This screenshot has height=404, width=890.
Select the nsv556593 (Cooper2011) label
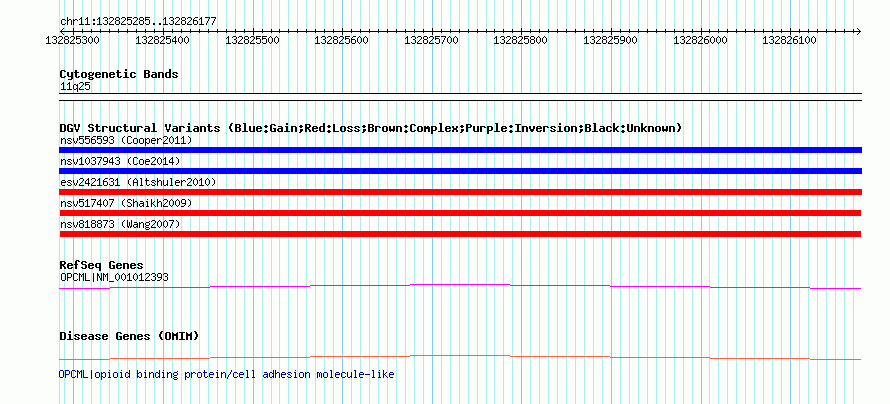[126, 140]
